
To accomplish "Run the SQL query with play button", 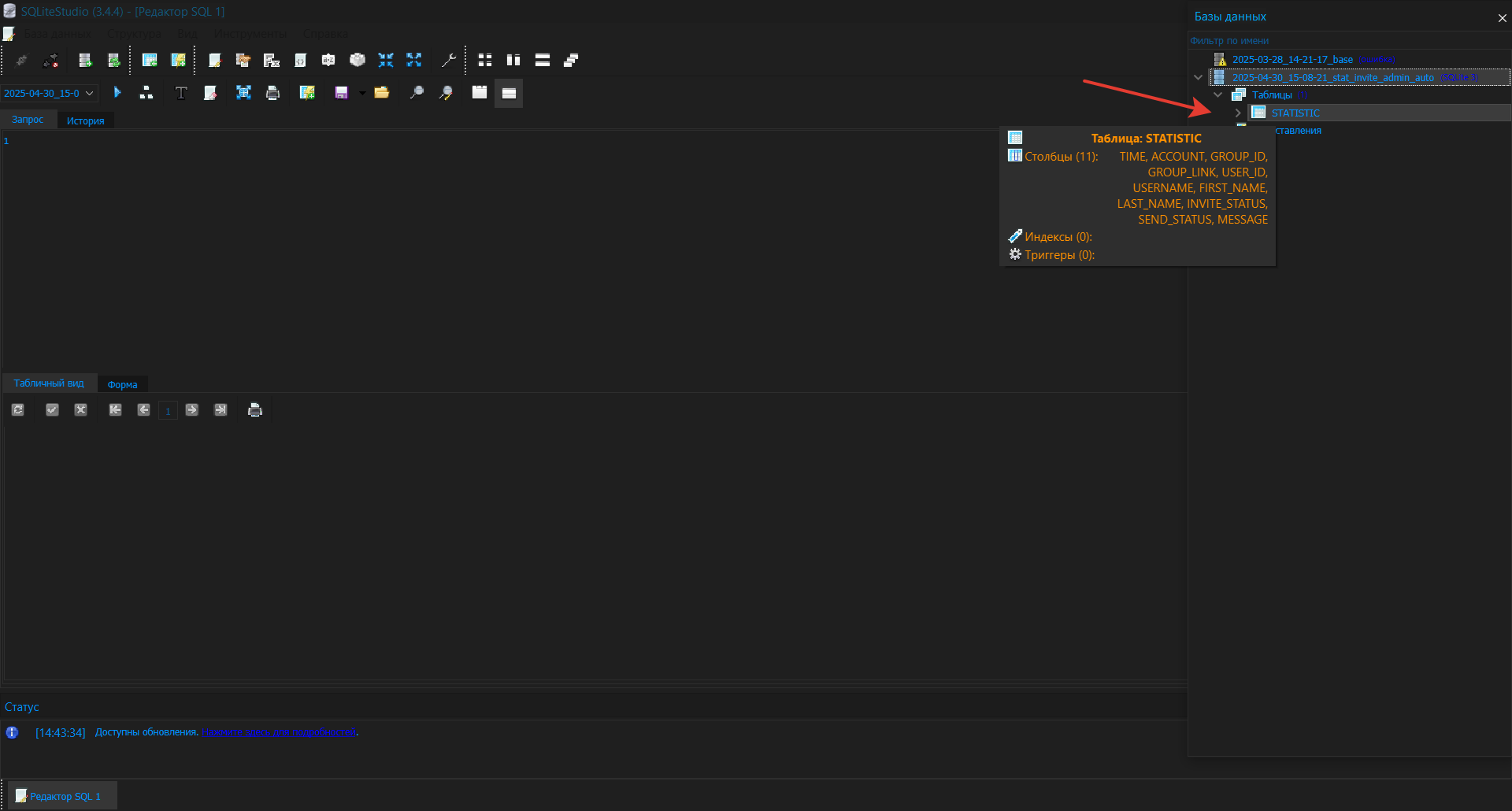I will (x=117, y=93).
